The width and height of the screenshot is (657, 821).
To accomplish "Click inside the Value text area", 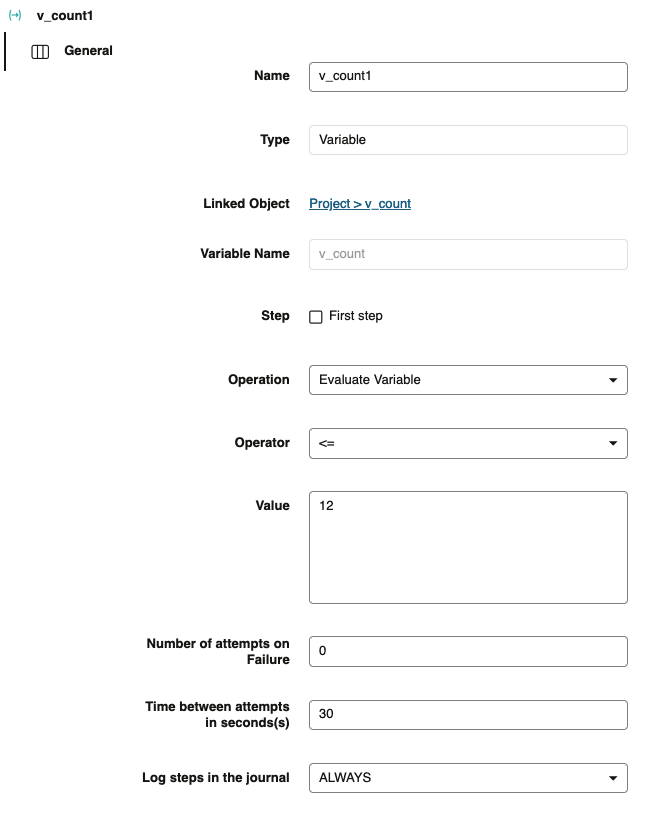I will [x=468, y=547].
